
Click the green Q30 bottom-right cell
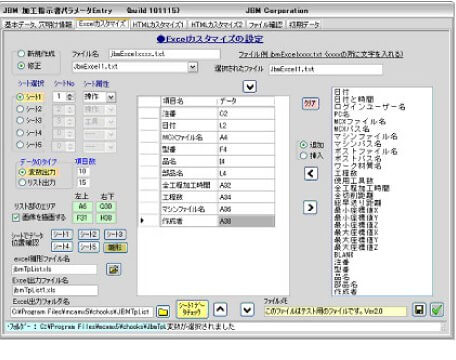click(106, 206)
